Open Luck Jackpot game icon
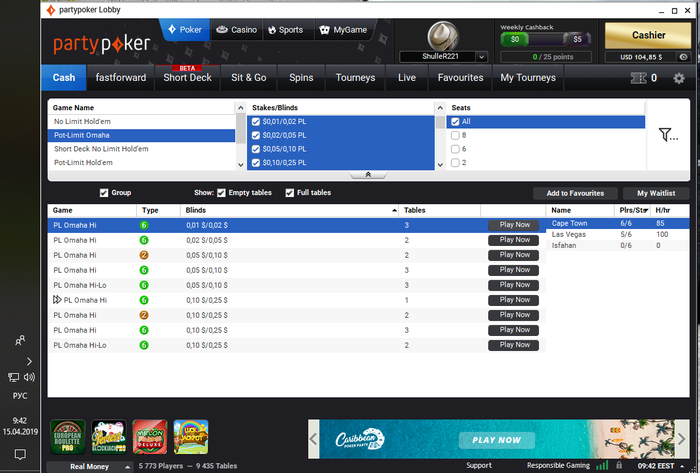 [x=191, y=436]
